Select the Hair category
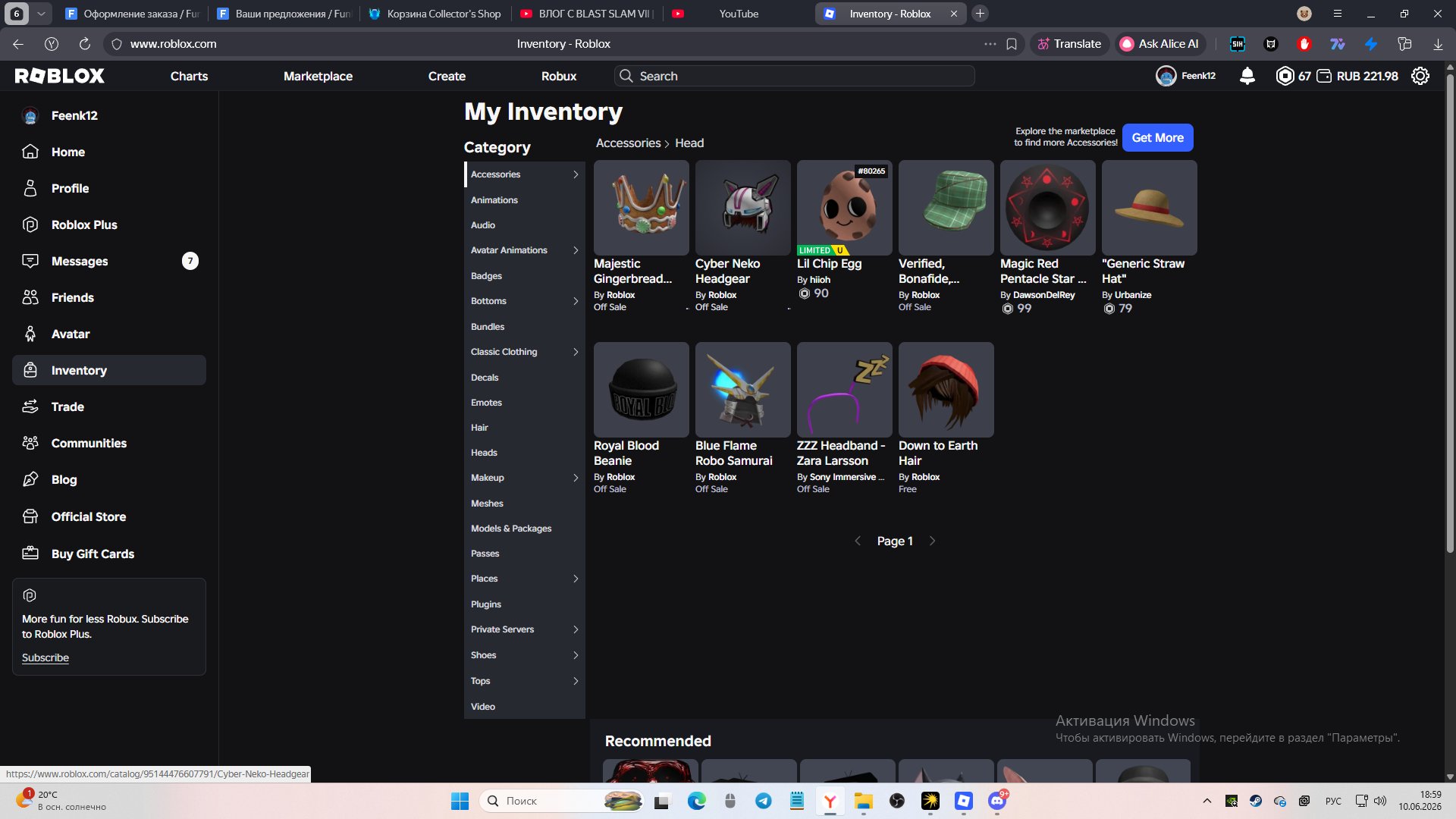The width and height of the screenshot is (1456, 819). click(525, 428)
